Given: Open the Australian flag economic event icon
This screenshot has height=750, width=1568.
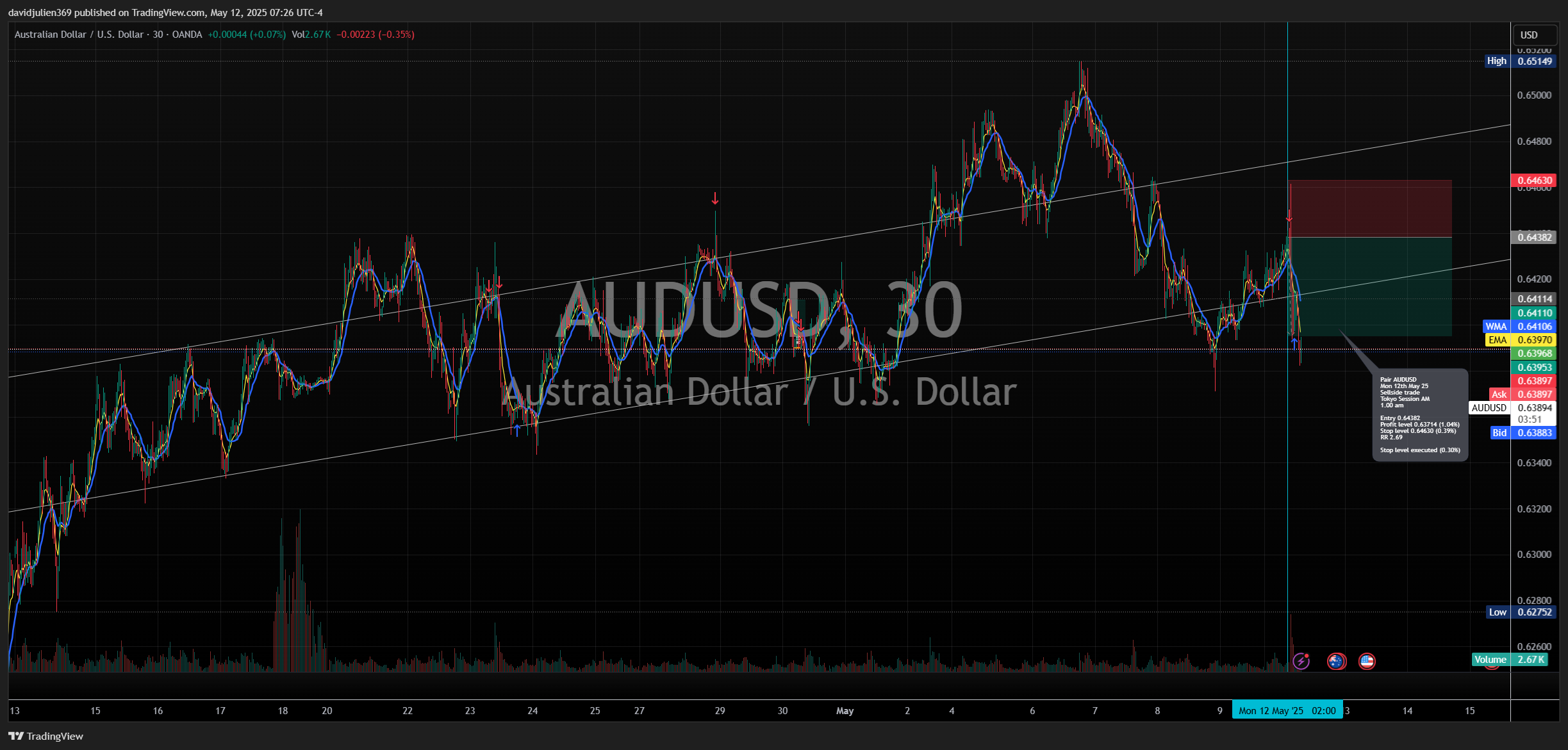Looking at the screenshot, I should [x=1336, y=661].
